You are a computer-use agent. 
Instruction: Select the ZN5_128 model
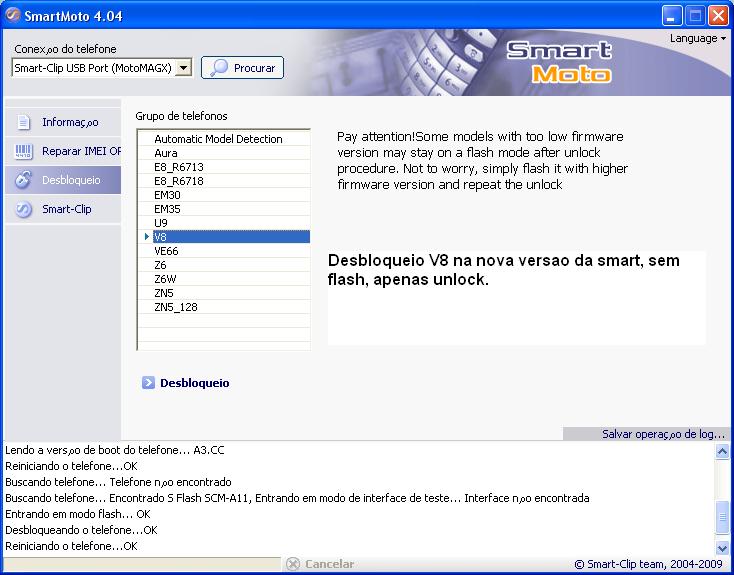click(225, 307)
